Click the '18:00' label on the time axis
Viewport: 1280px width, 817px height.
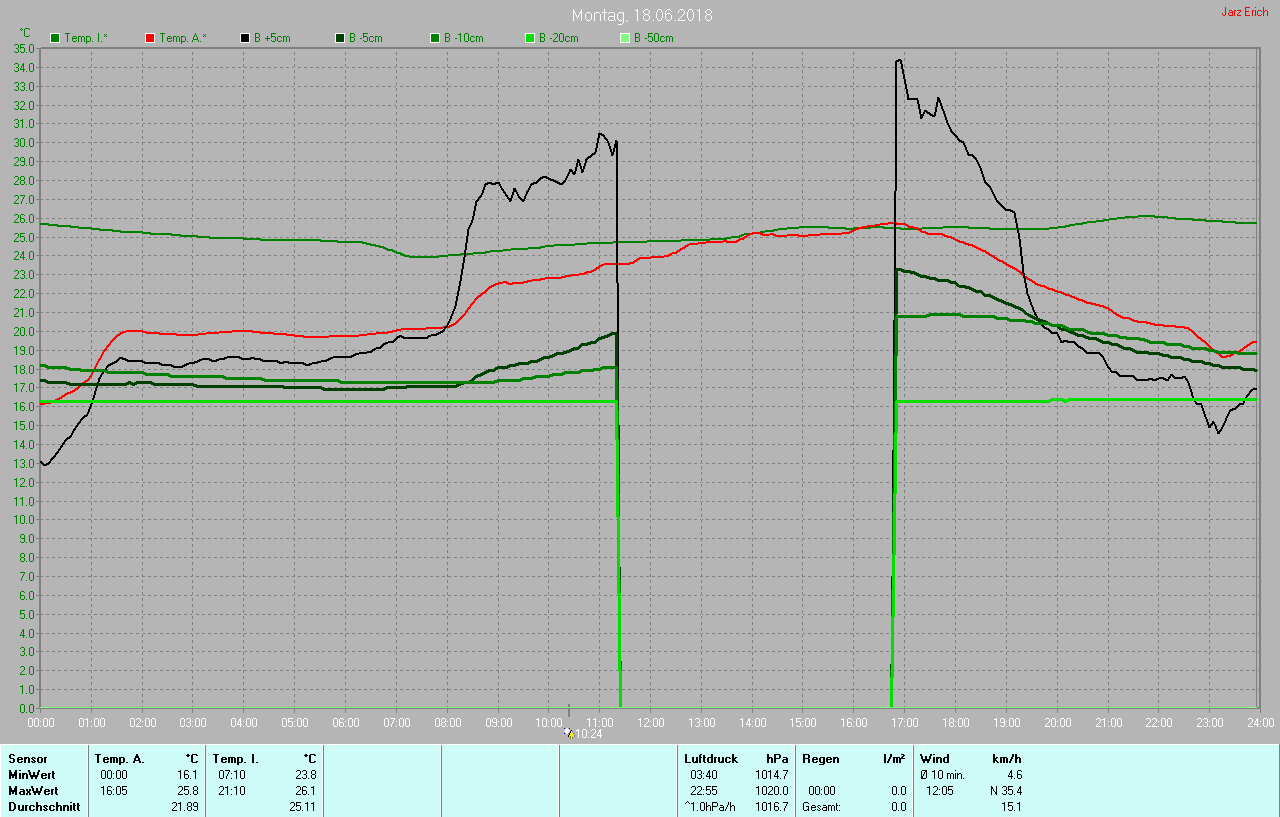click(956, 722)
